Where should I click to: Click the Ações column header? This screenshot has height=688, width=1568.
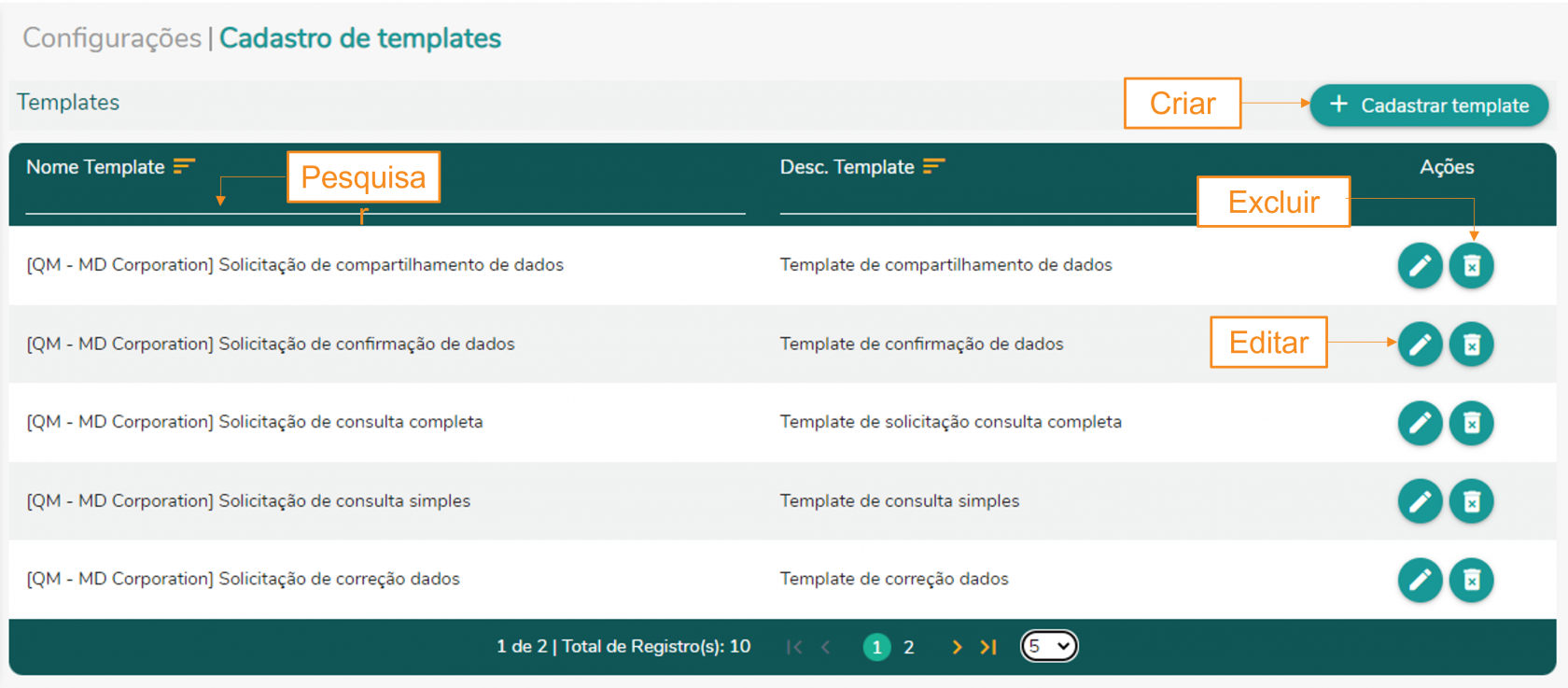(x=1447, y=167)
